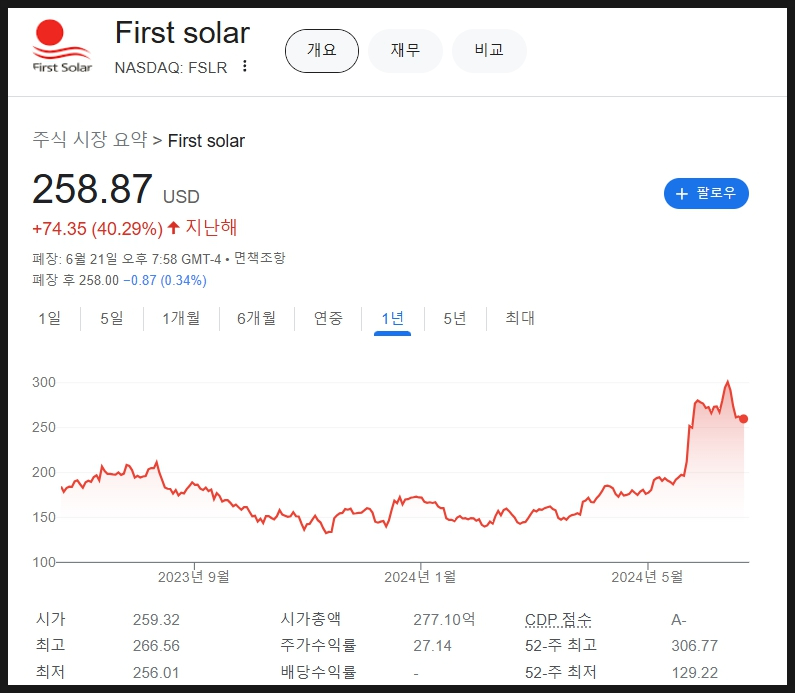Click the NASDAQ: FSLR ticker text

pyautogui.click(x=171, y=67)
